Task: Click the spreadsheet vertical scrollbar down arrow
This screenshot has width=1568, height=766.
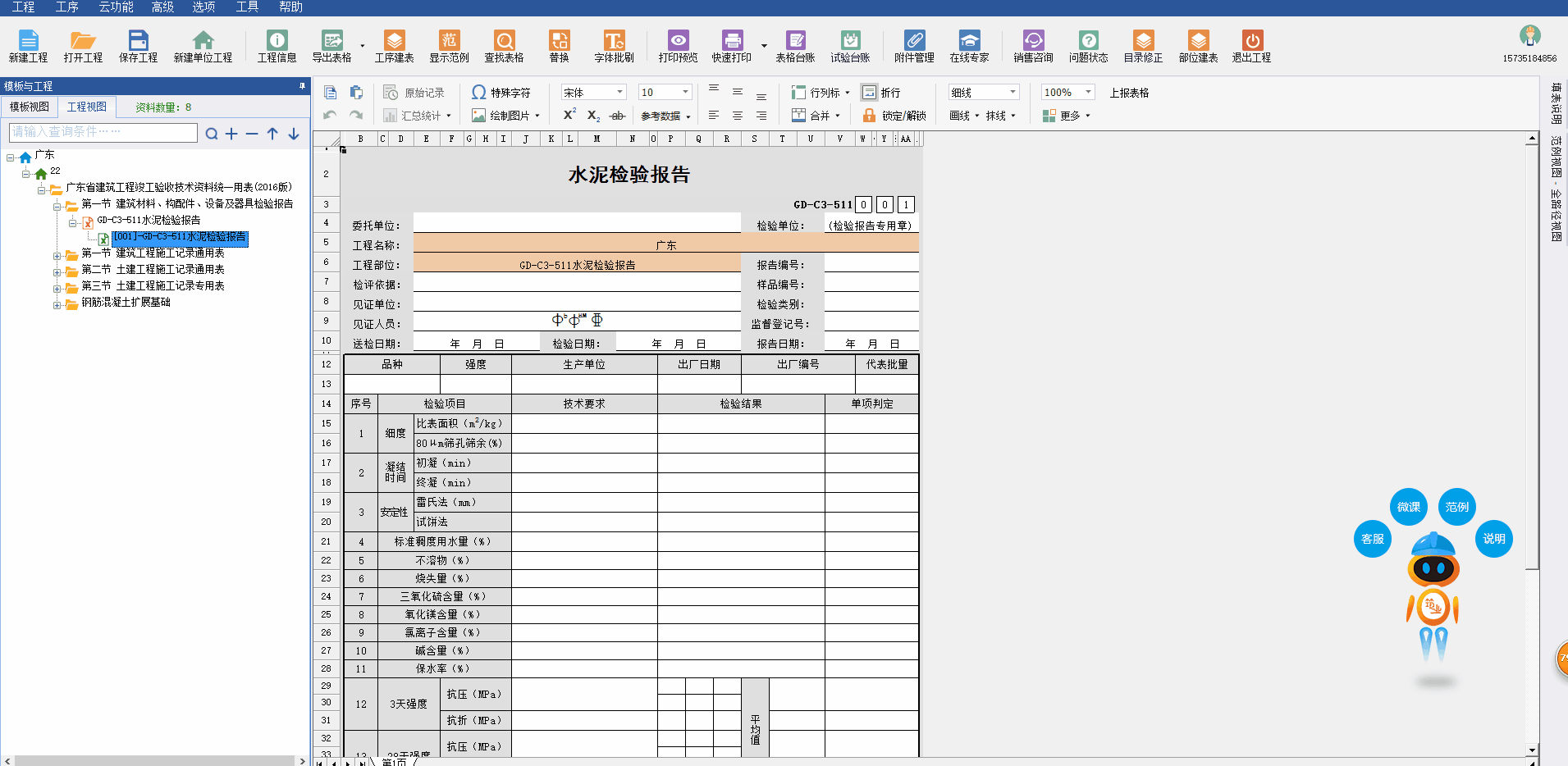Action: (1532, 750)
